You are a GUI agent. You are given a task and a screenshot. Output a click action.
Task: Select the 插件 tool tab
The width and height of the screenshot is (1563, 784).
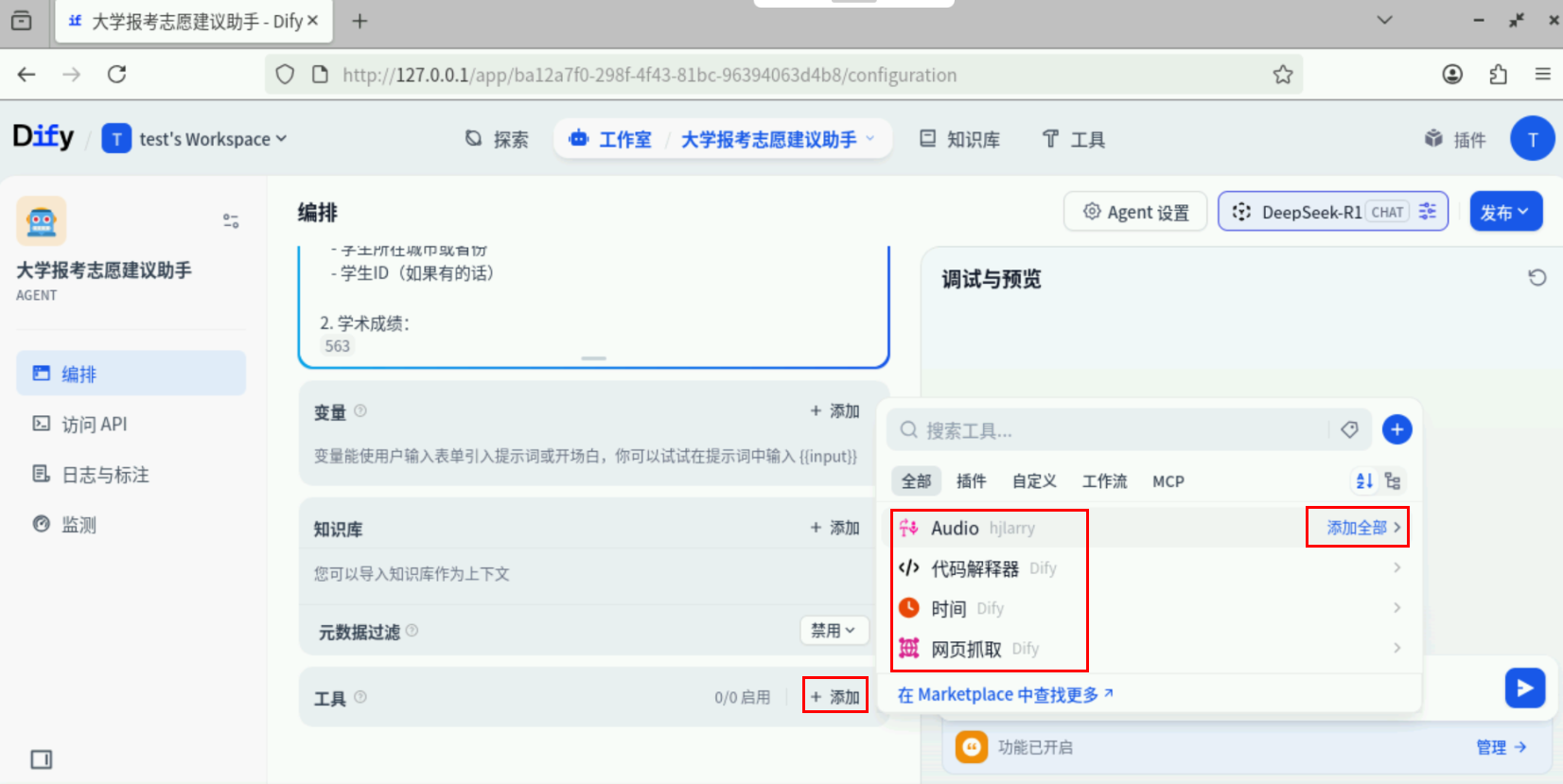[x=971, y=481]
